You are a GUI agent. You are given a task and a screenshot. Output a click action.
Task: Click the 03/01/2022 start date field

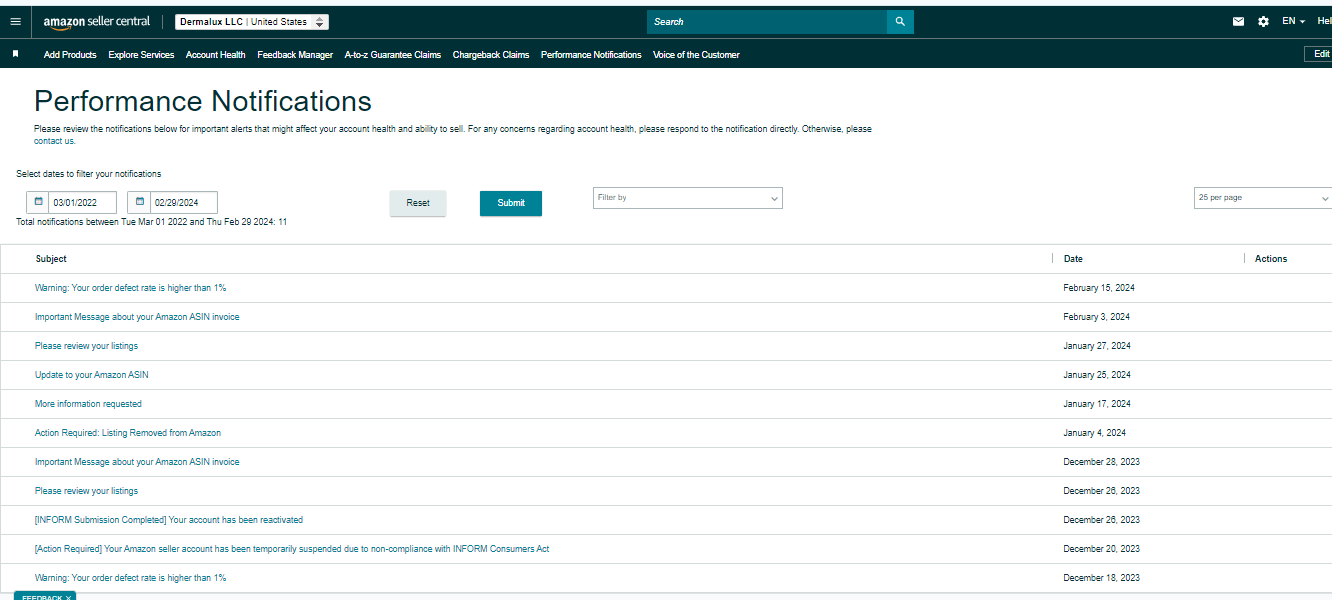[83, 202]
